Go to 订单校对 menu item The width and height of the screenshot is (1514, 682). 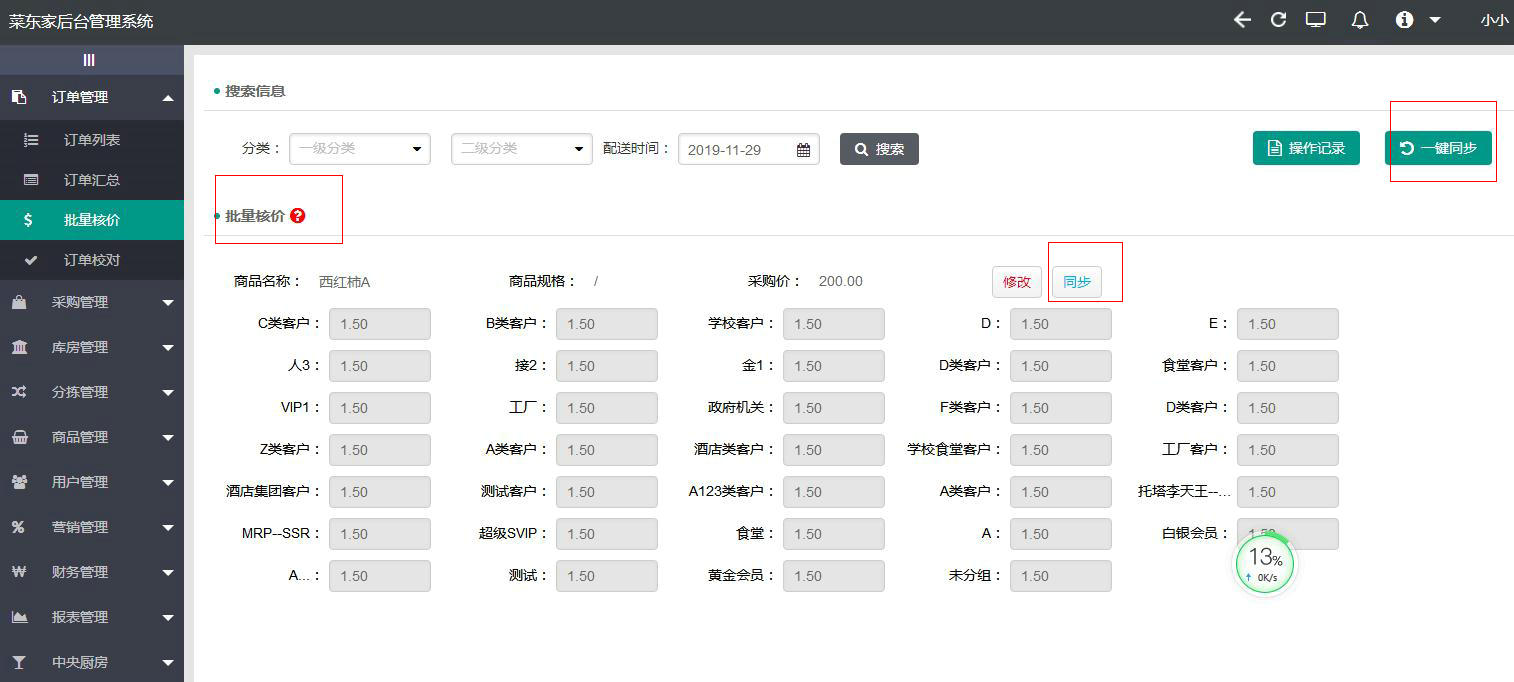coord(92,260)
